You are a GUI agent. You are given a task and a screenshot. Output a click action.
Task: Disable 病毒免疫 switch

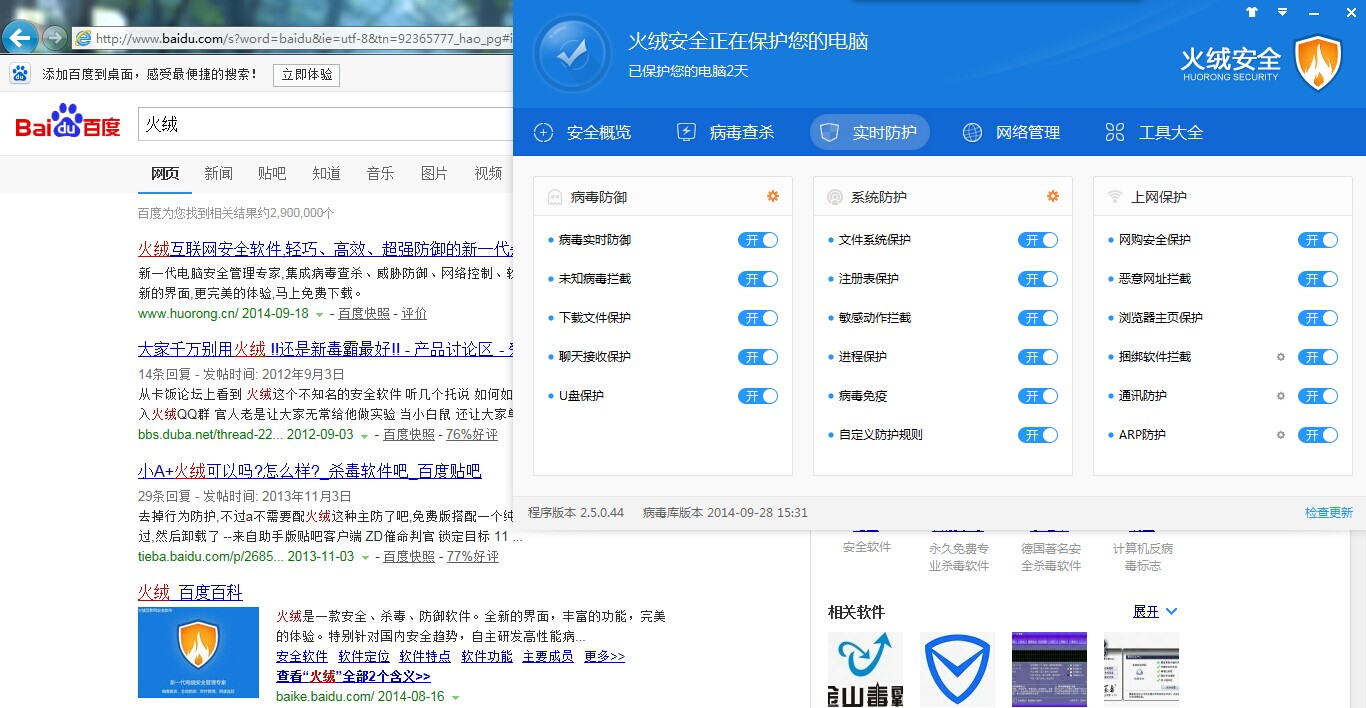point(1038,396)
